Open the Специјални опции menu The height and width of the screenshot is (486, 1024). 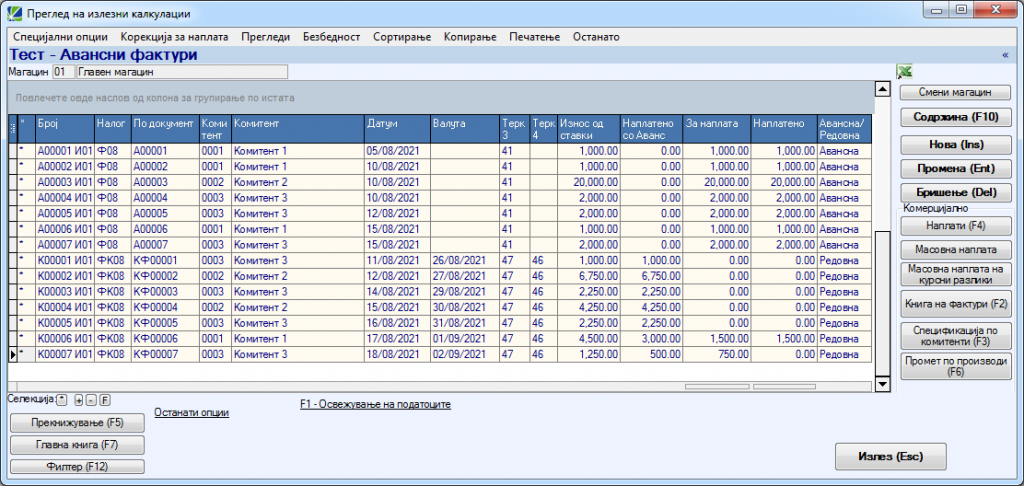click(60, 37)
